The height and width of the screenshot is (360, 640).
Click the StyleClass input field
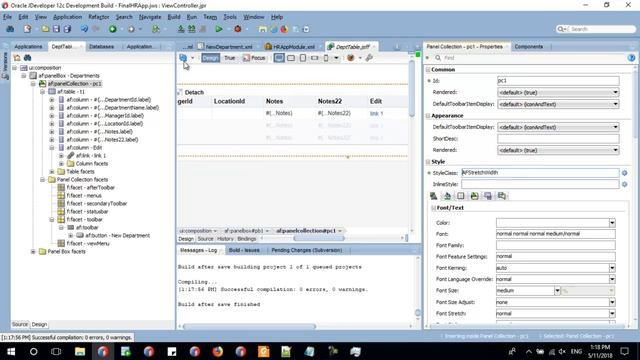tap(540, 173)
